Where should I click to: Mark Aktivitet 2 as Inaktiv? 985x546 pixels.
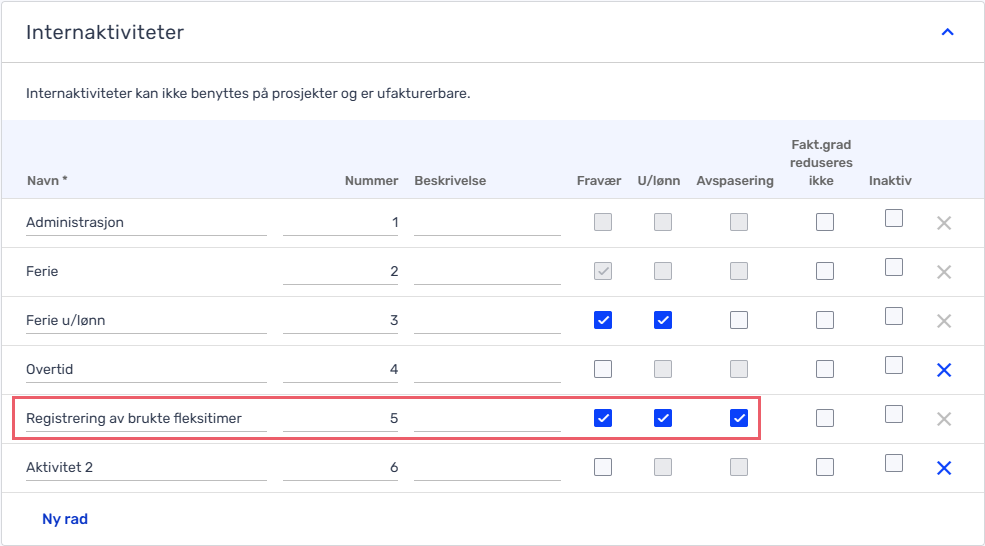(894, 463)
